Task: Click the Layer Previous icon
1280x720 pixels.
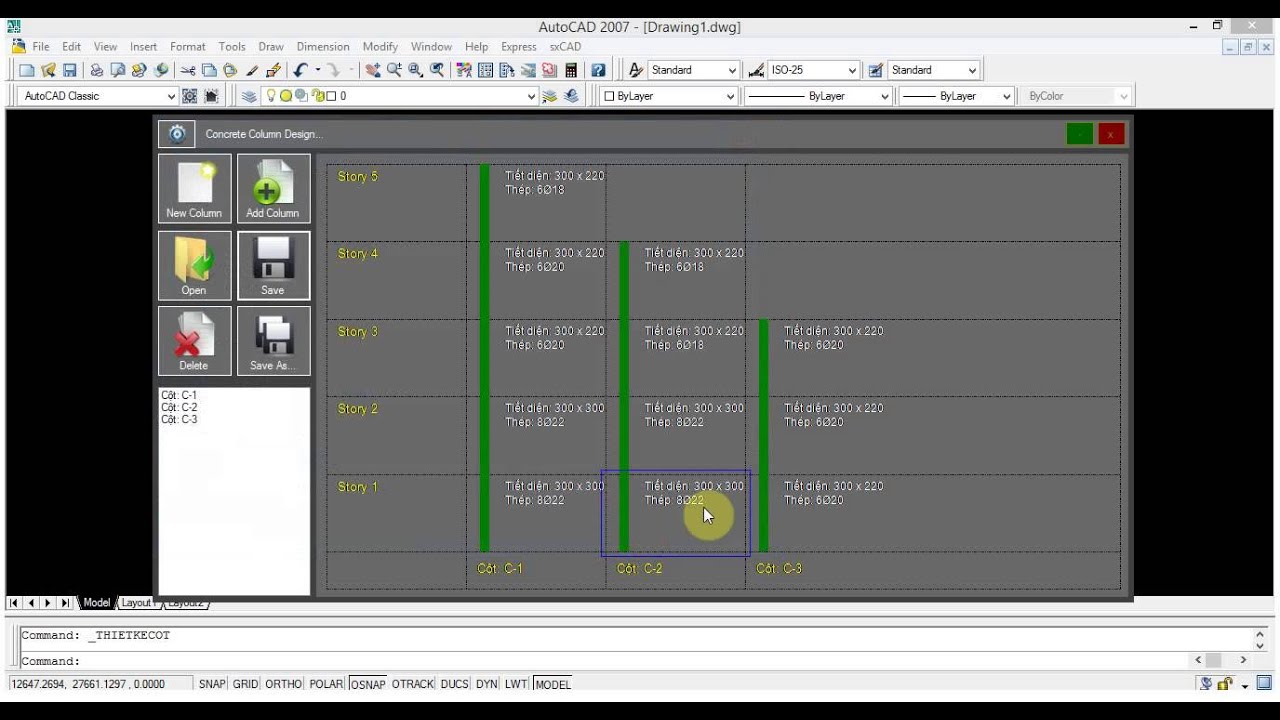Action: pyautogui.click(x=571, y=96)
